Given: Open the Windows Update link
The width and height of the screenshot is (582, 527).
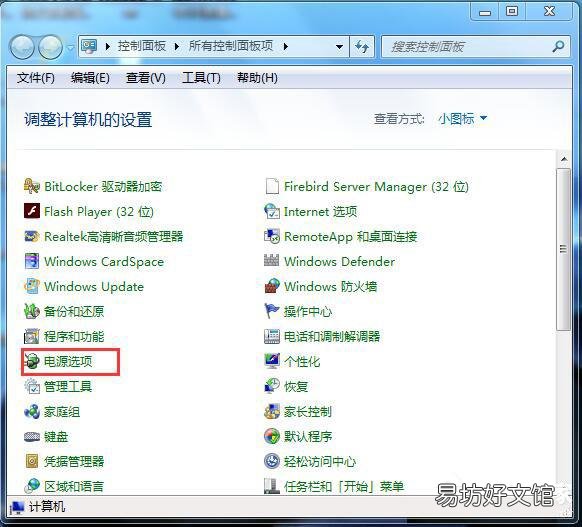Looking at the screenshot, I should tap(94, 287).
